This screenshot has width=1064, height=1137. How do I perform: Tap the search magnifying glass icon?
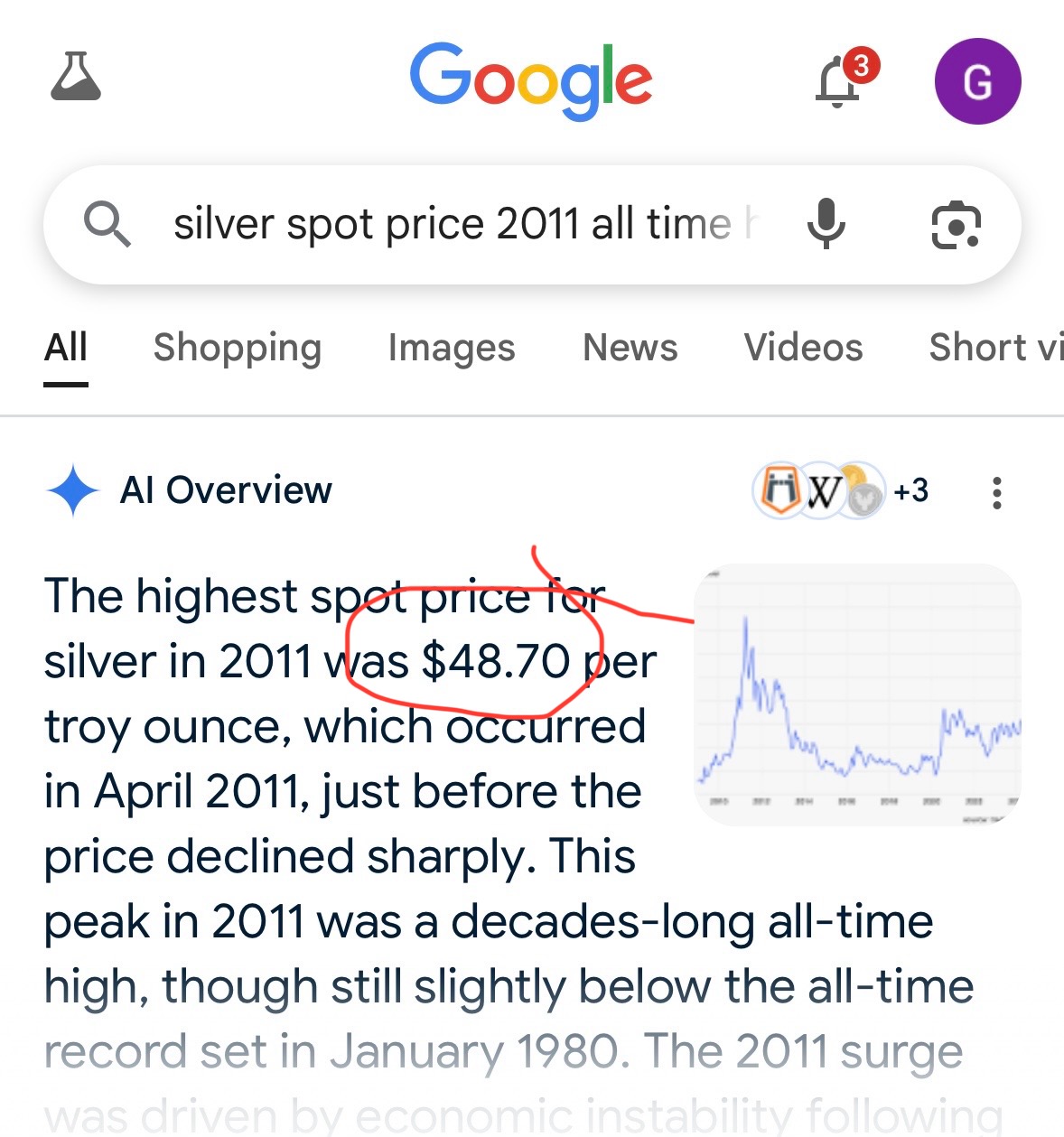point(107,223)
